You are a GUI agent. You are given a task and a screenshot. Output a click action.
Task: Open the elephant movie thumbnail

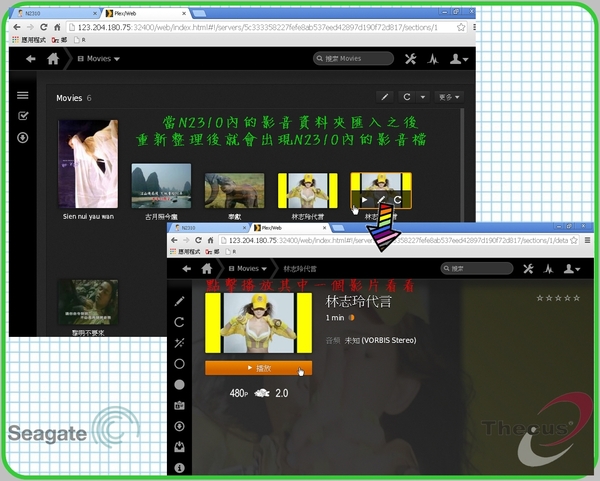(234, 191)
